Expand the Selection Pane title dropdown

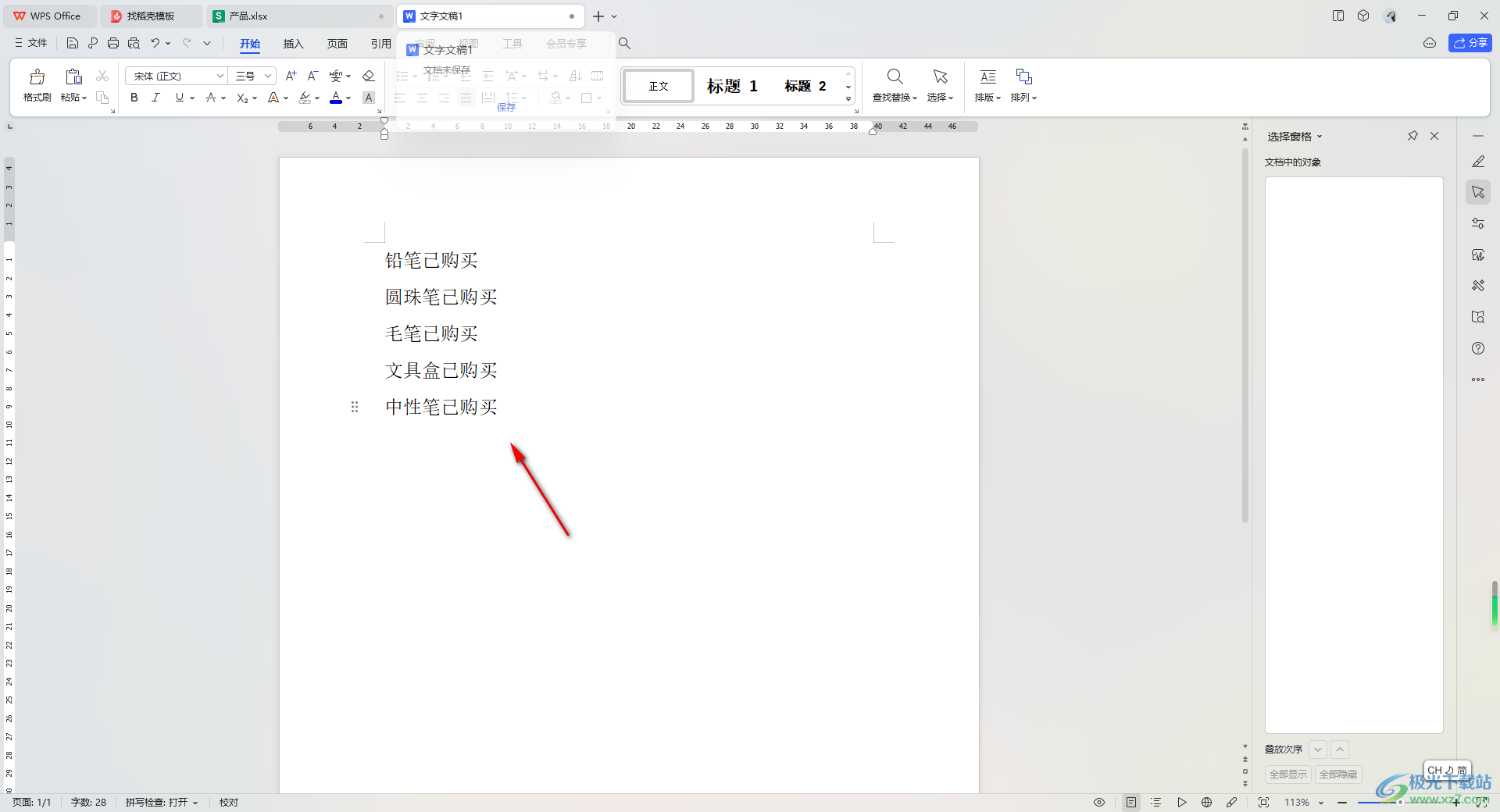point(1320,137)
